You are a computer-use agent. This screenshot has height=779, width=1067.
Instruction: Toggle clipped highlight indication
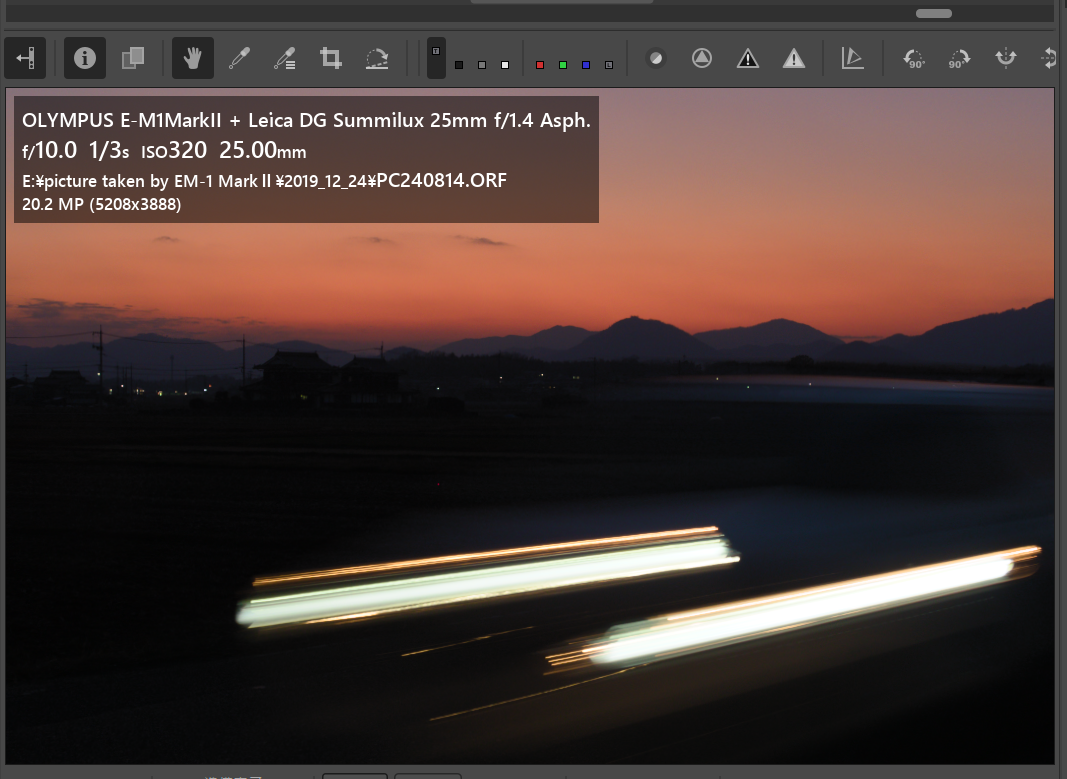[793, 58]
